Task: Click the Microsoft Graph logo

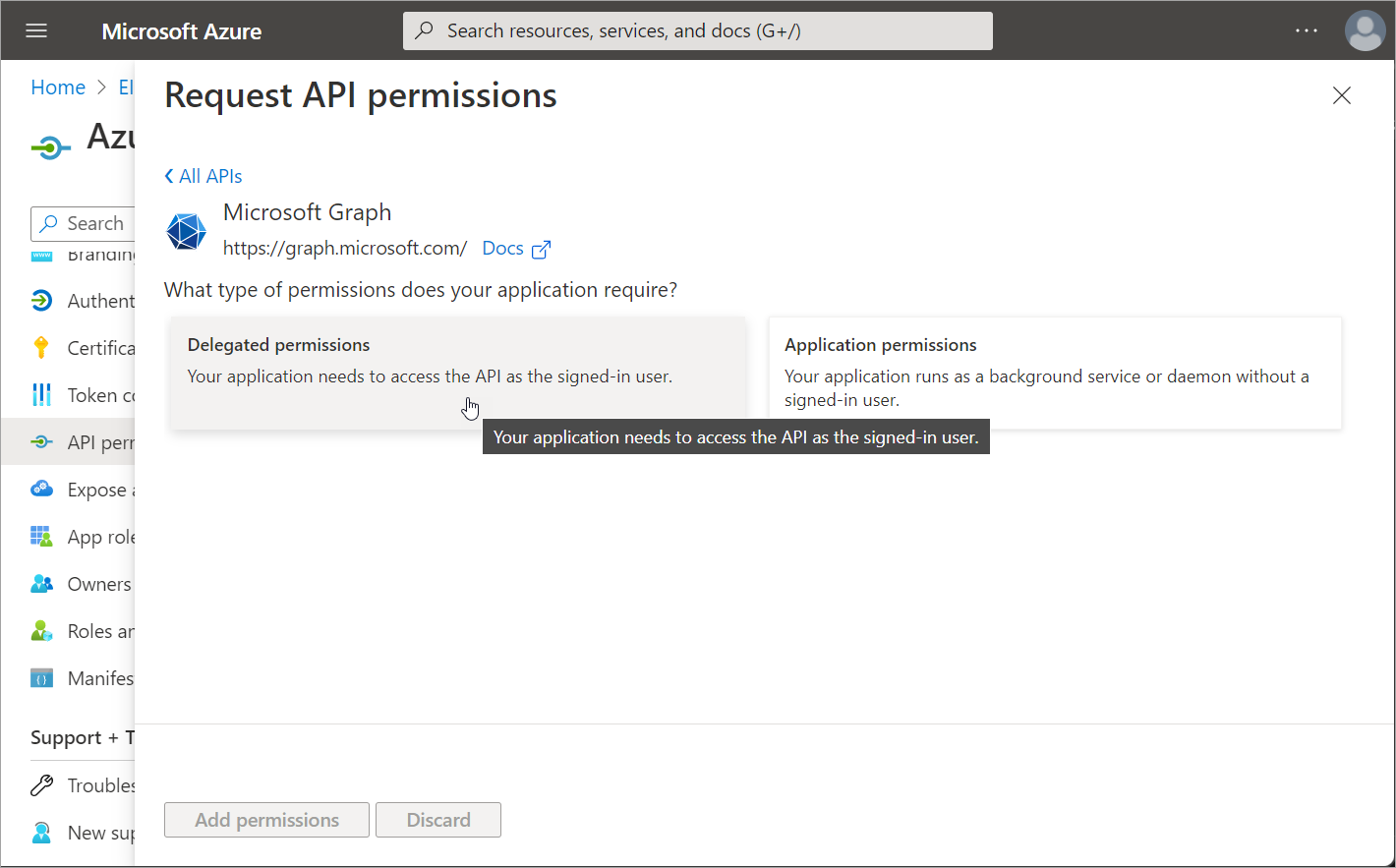Action: tap(186, 231)
